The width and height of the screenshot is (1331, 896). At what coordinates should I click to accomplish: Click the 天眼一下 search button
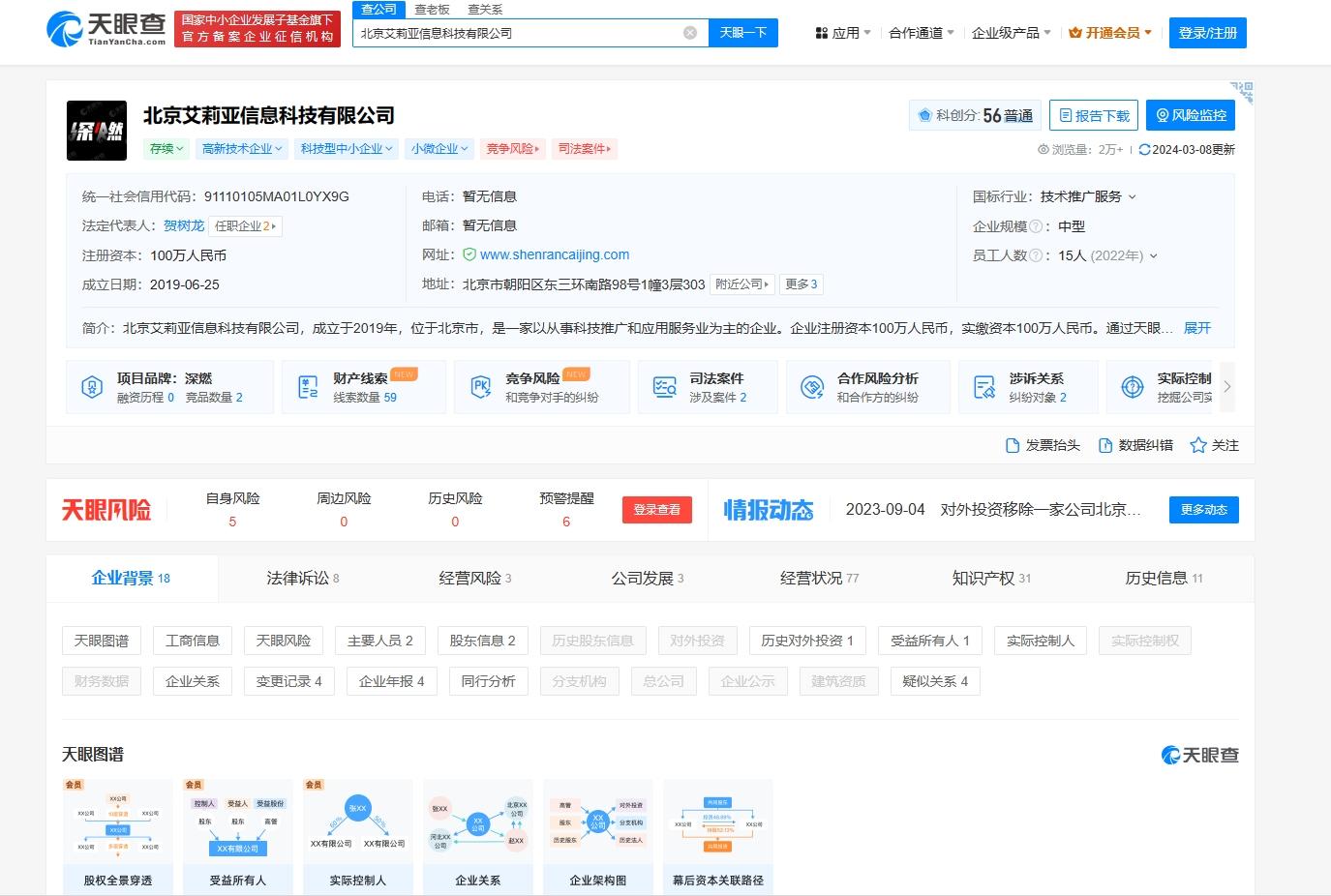click(x=743, y=33)
